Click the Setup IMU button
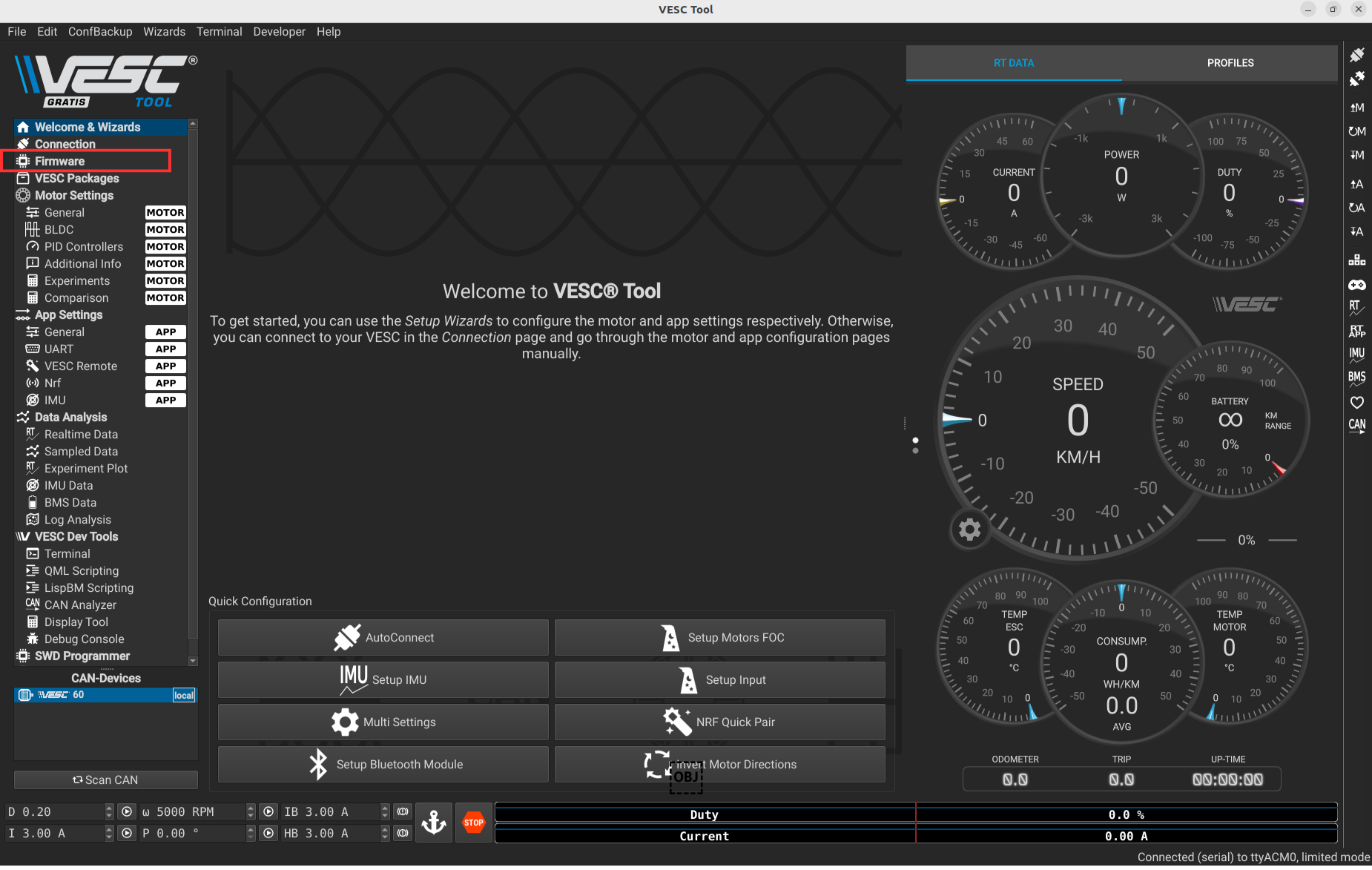The height and width of the screenshot is (870, 1372). [383, 680]
